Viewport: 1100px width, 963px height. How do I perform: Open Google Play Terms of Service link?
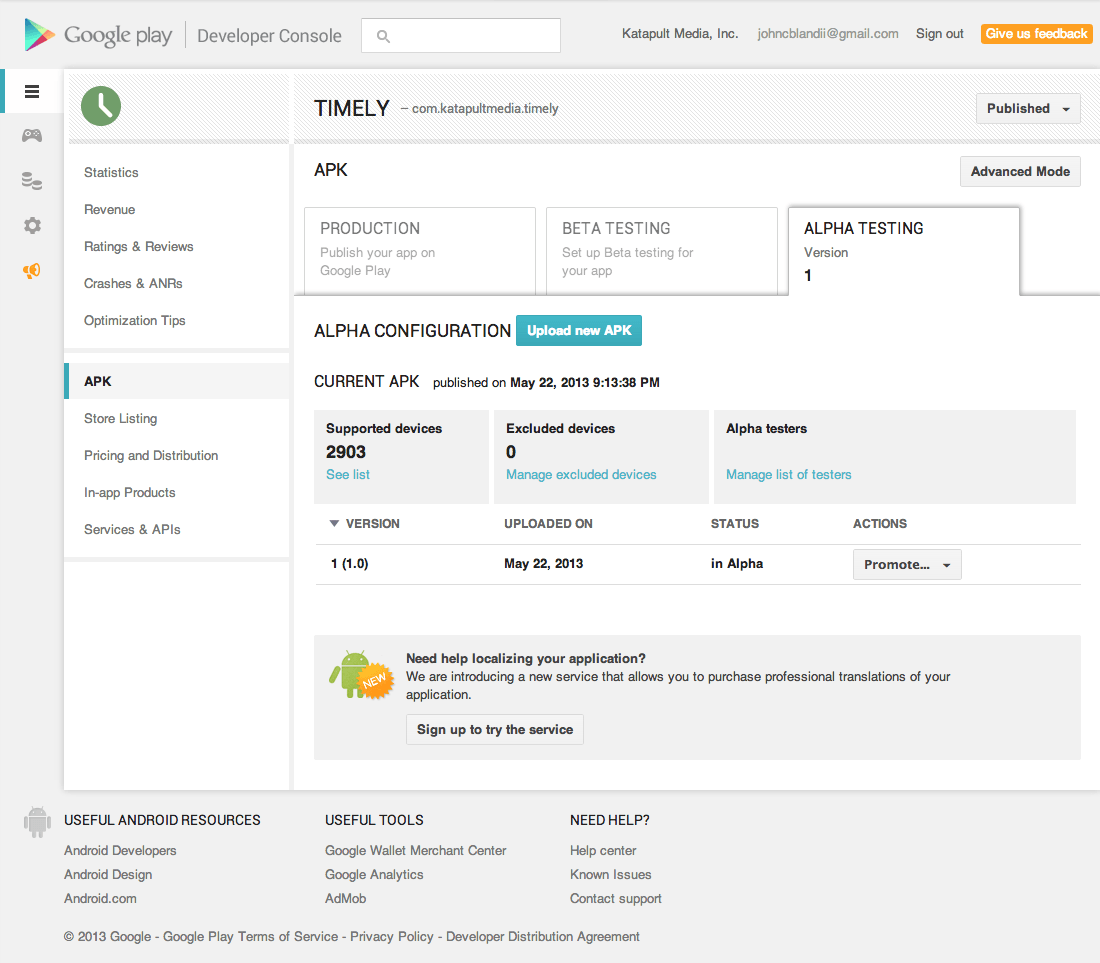pos(250,937)
